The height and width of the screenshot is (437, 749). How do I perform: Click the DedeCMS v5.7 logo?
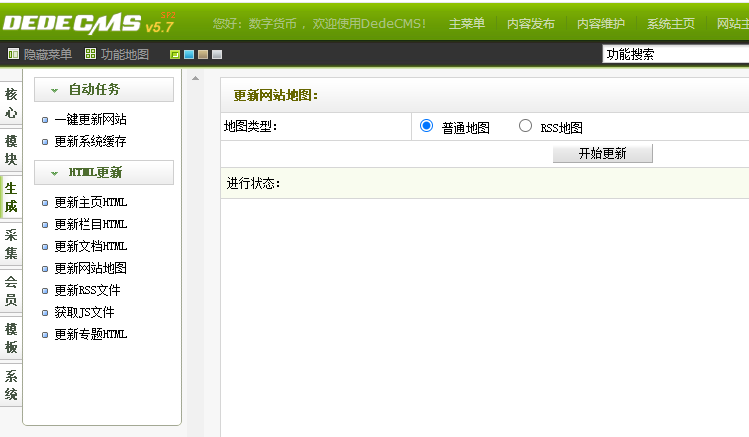pos(89,22)
